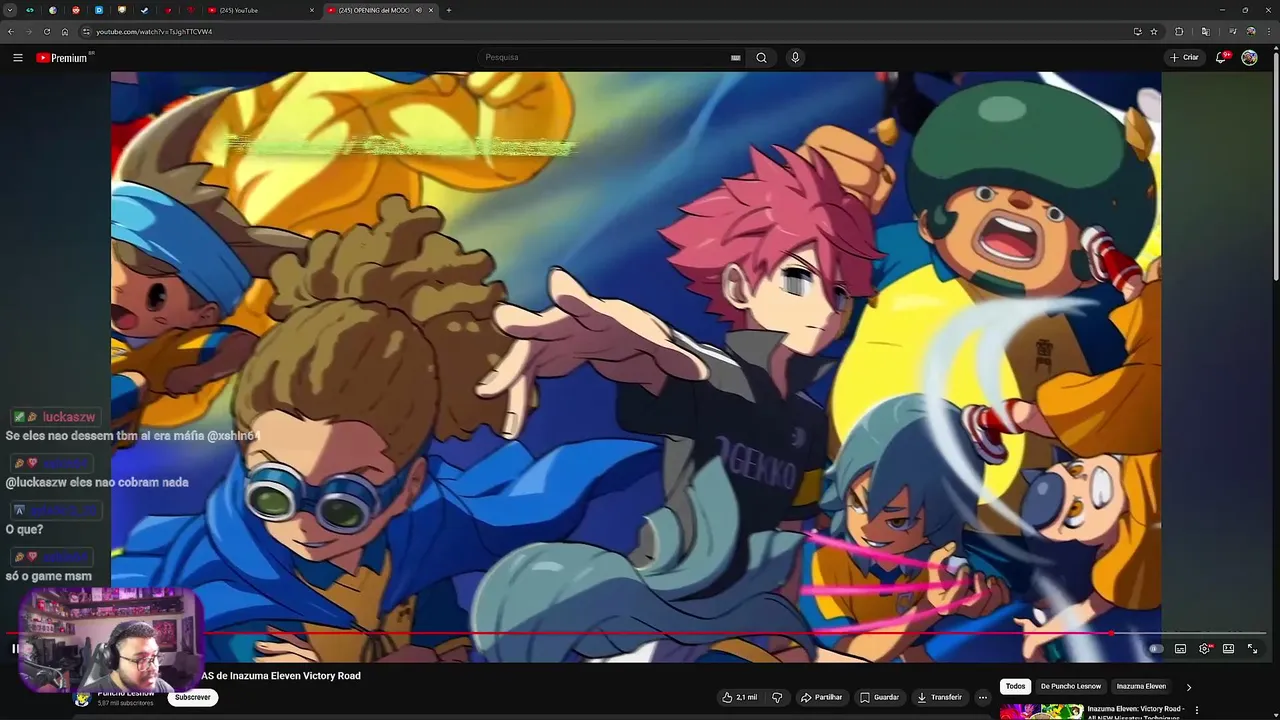Go forward with the browser forward arrow

[x=28, y=32]
